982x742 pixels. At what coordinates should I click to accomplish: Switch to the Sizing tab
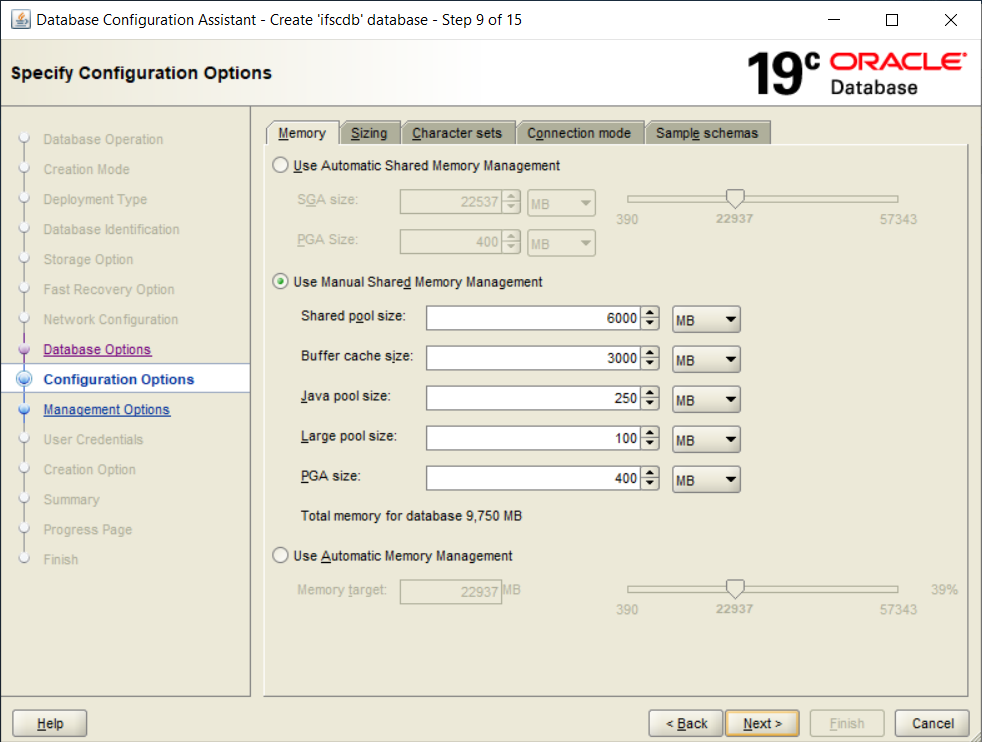[x=369, y=133]
